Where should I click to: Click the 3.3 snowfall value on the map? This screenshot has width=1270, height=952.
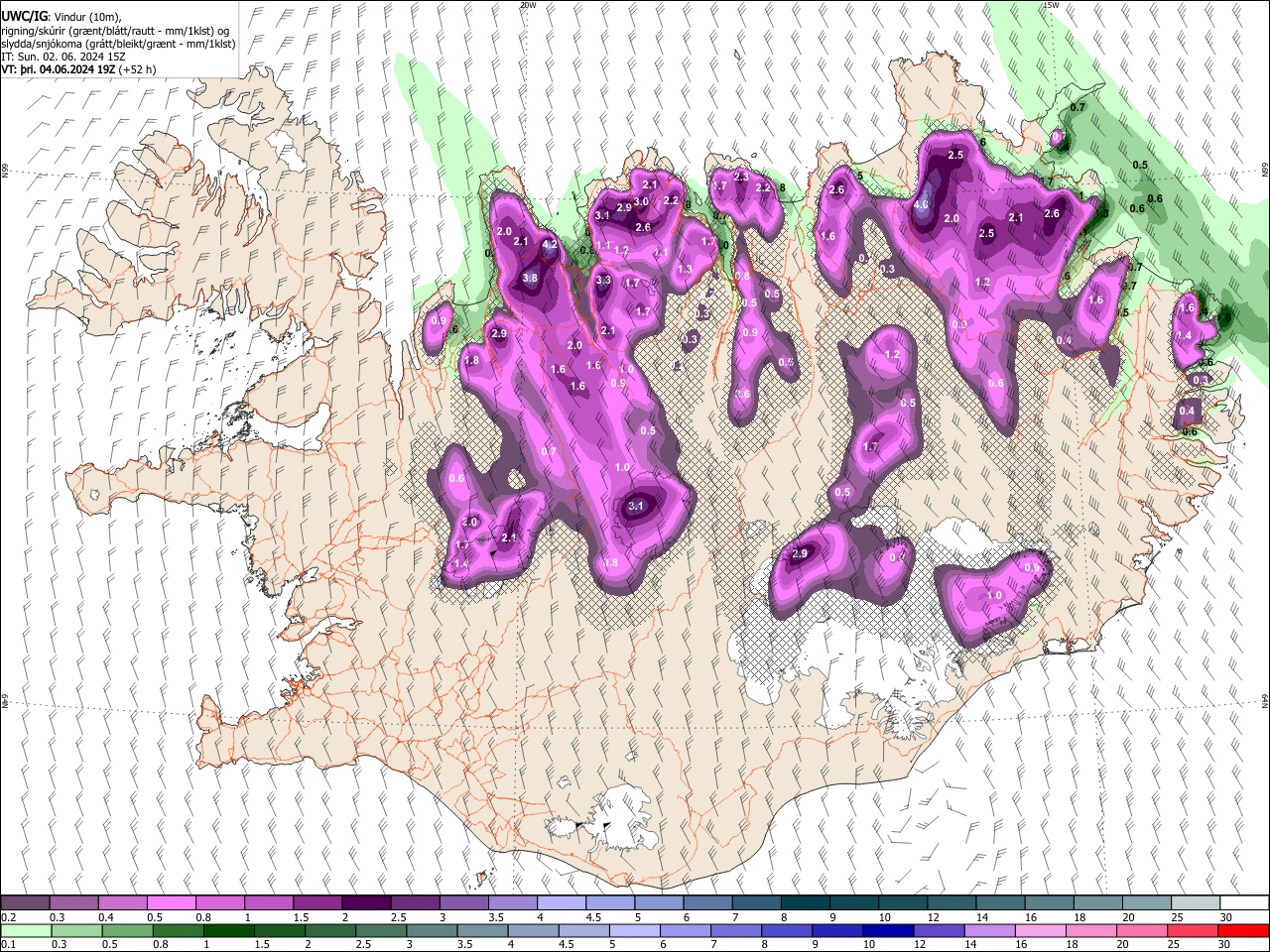(603, 281)
